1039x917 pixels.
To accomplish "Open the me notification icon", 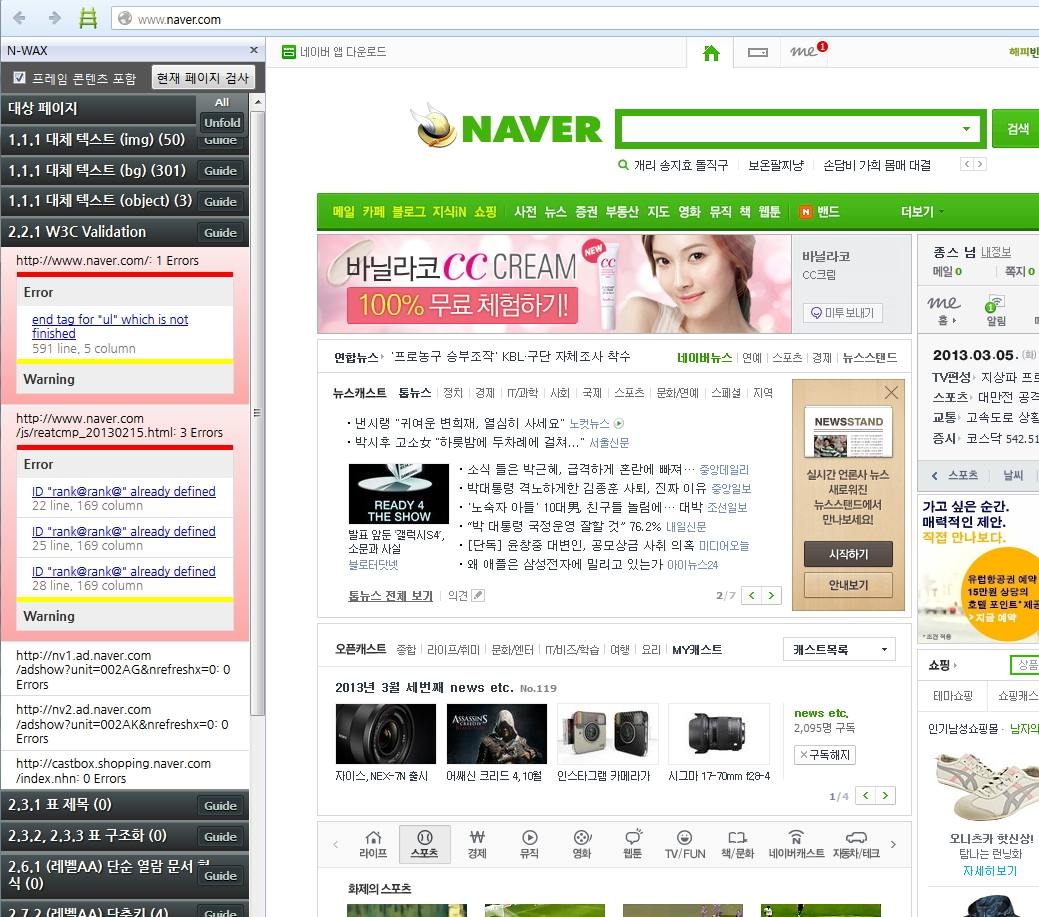I will coord(808,51).
